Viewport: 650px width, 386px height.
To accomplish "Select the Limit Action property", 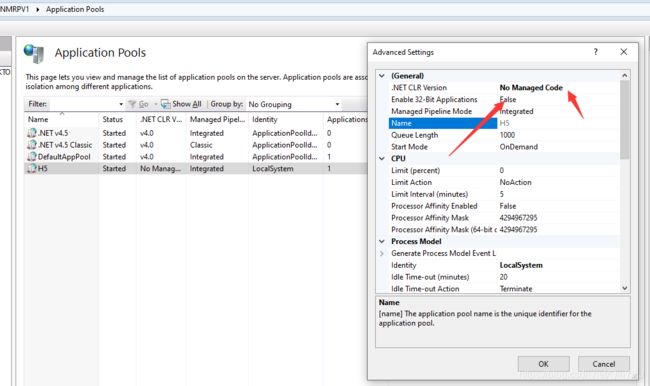I will pyautogui.click(x=411, y=182).
